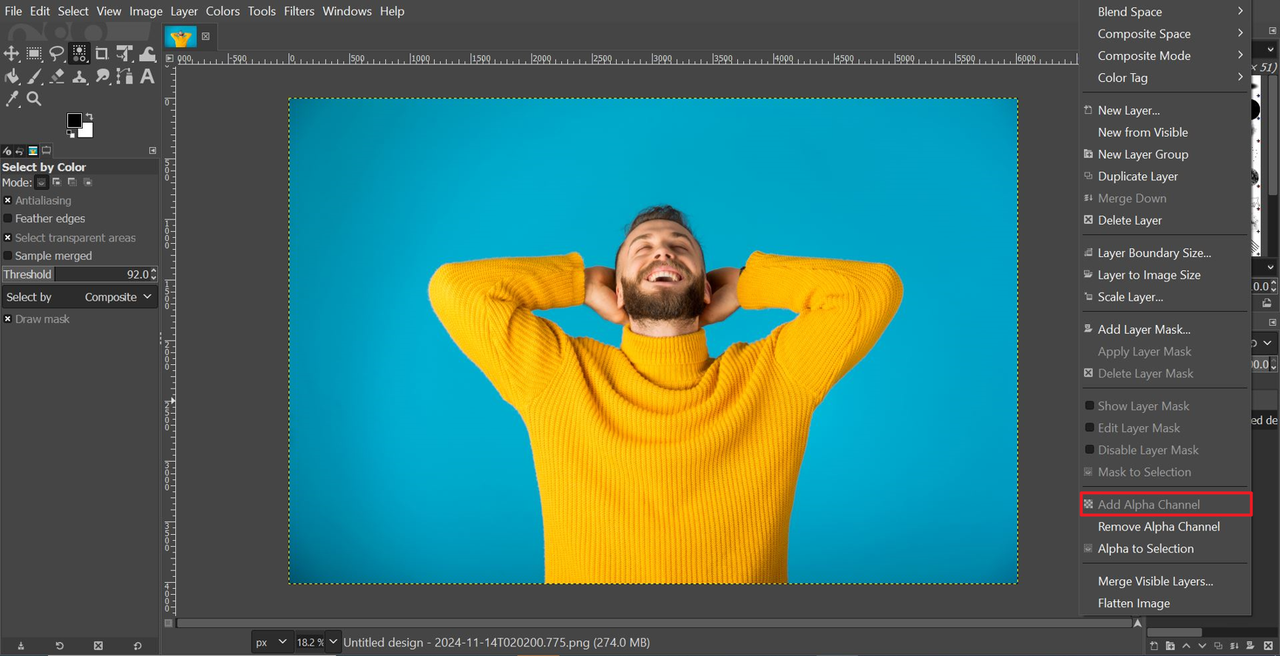Create new layer from layers panel footer
Viewport: 1280px width, 656px height.
(x=1154, y=645)
